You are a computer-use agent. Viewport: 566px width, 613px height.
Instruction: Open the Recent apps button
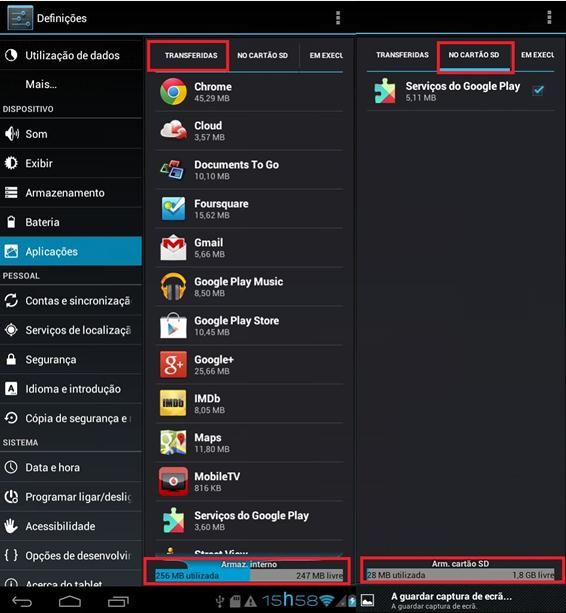118,601
